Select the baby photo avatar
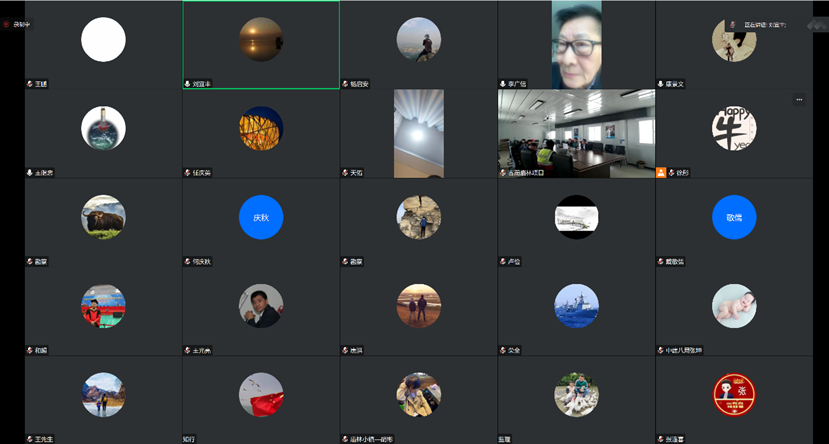 point(734,306)
